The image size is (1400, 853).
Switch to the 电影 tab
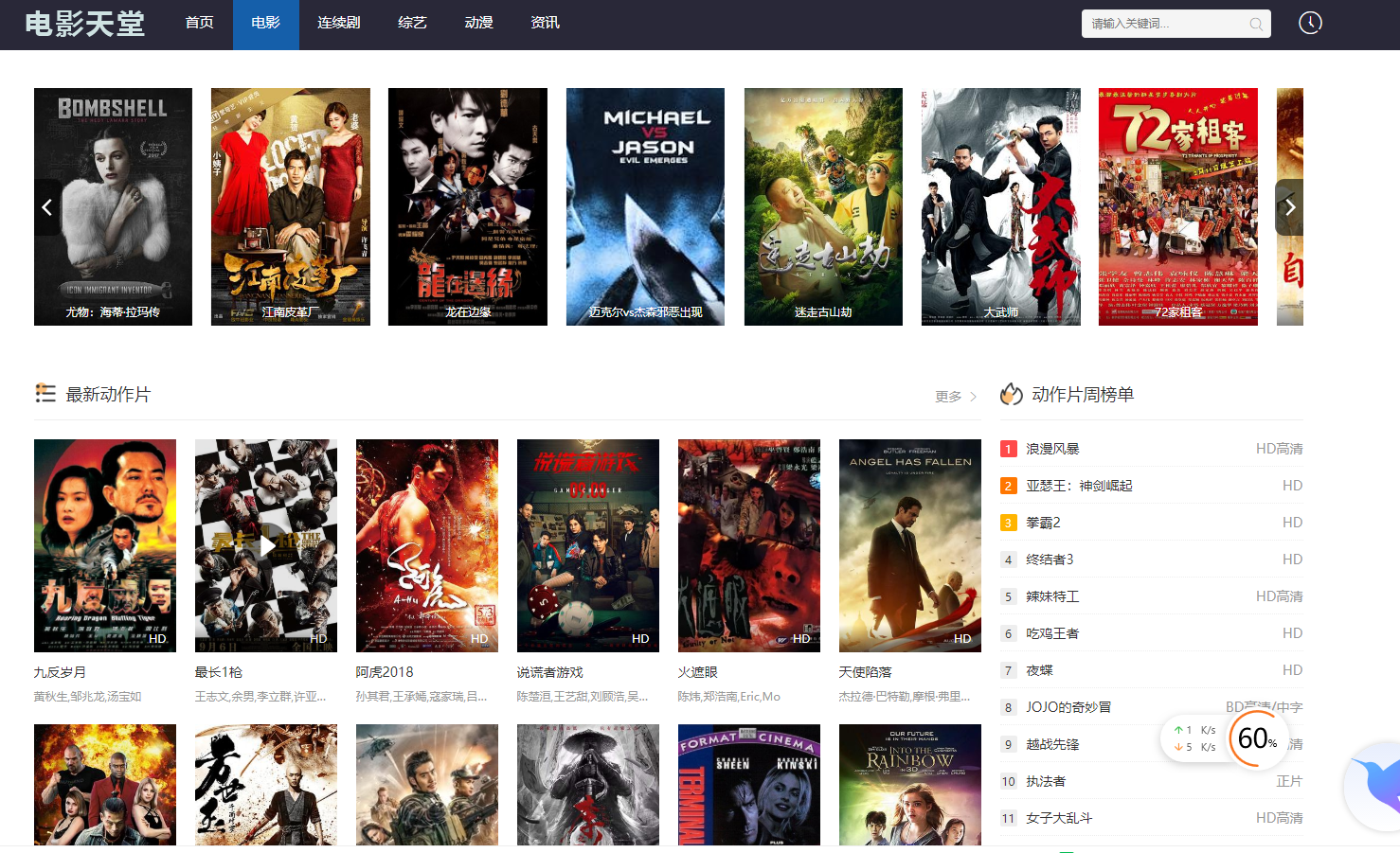266,23
